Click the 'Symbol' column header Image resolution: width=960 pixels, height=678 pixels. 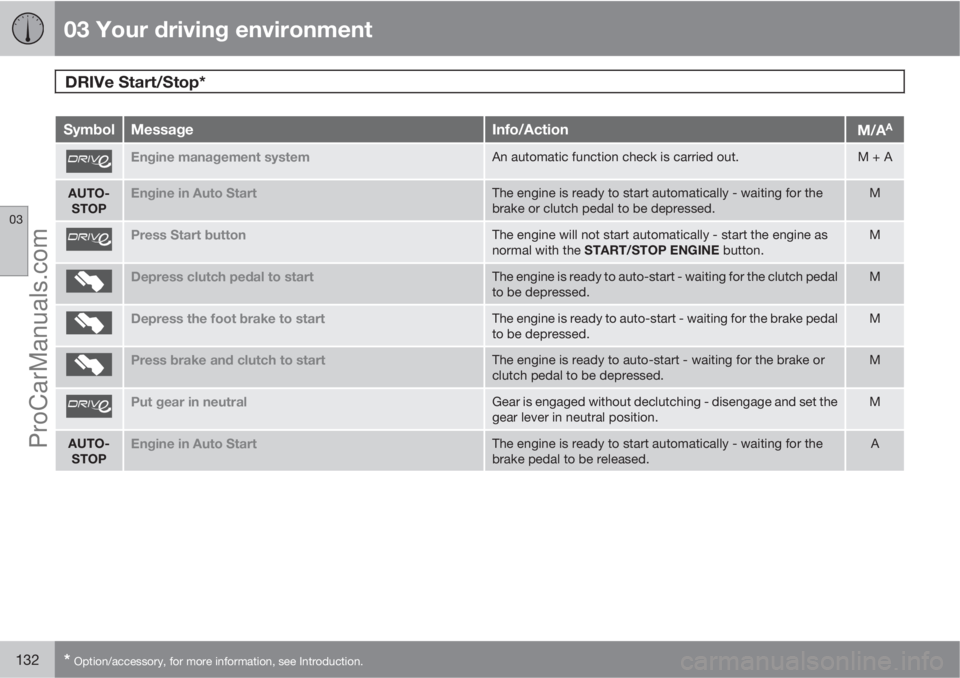[89, 130]
